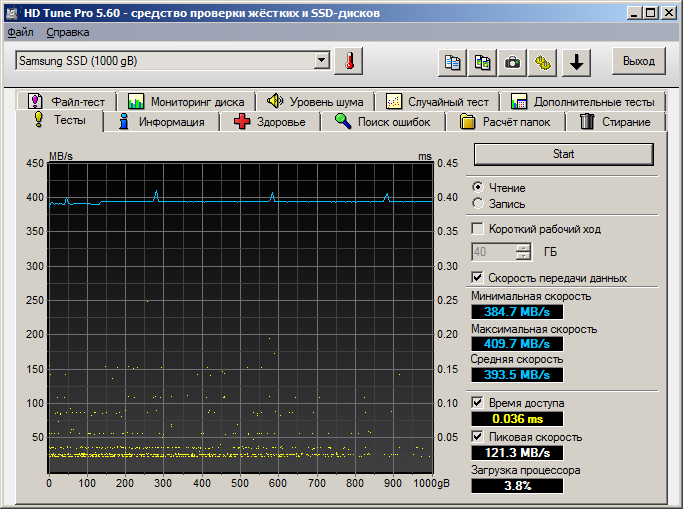683x509 pixels.
Task: Toggle the Время доступа checkbox
Action: coord(478,403)
